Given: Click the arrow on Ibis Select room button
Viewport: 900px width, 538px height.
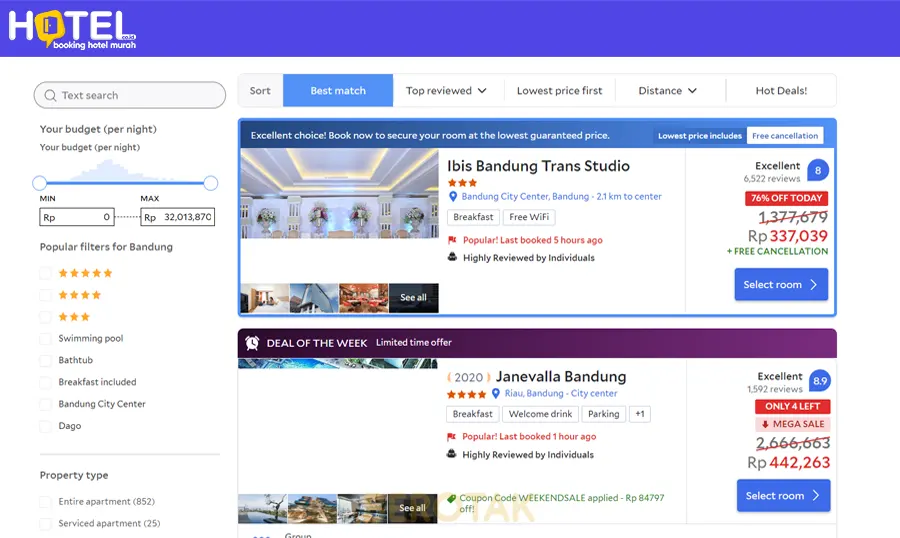Looking at the screenshot, I should click(x=813, y=285).
